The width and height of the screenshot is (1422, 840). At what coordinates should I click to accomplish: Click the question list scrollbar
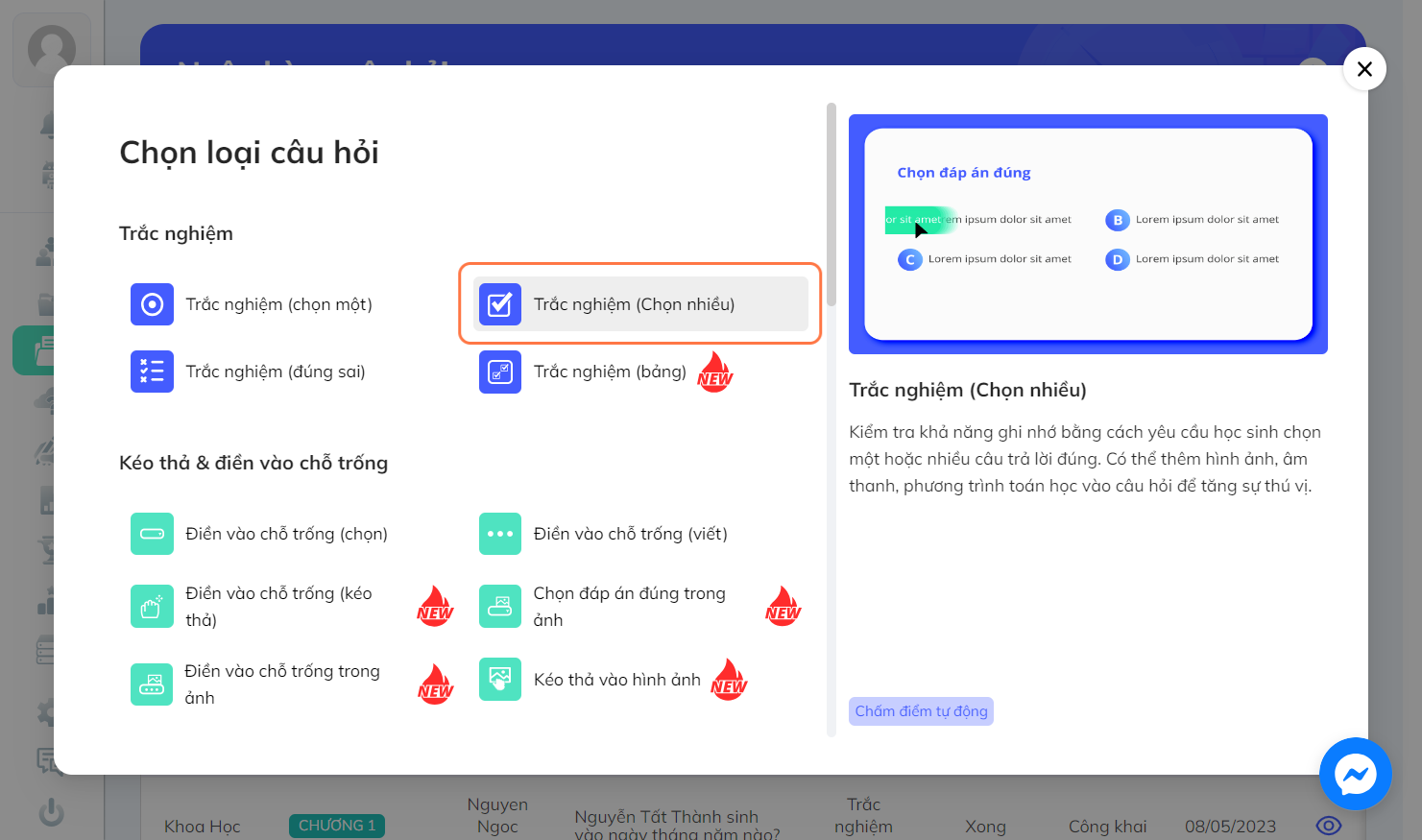coord(832,204)
